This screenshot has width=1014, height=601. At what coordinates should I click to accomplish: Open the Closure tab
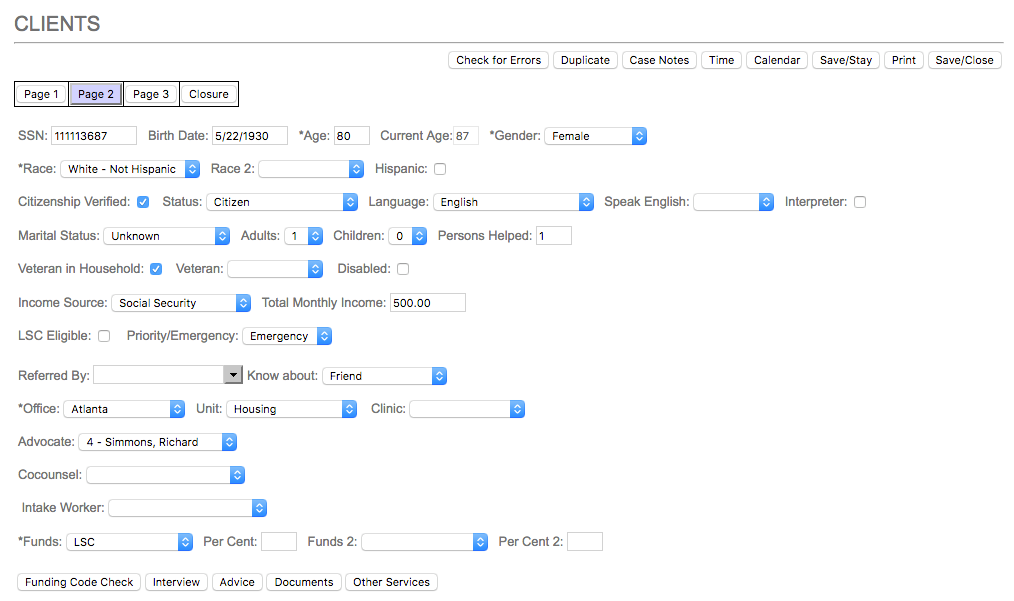(x=209, y=94)
